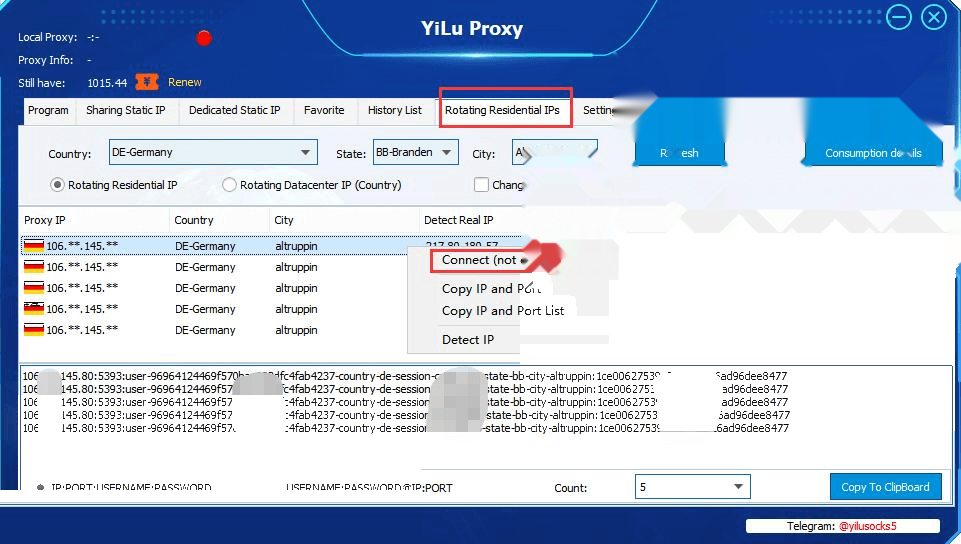Click the Renew link
Image resolution: width=961 pixels, height=544 pixels.
point(184,82)
